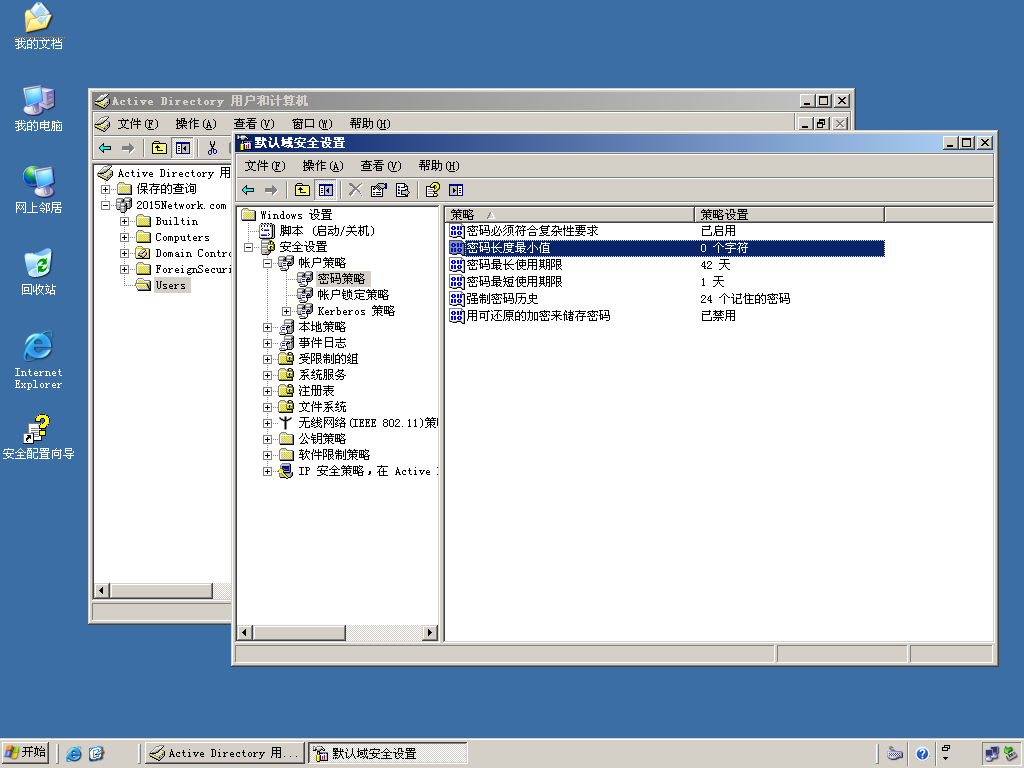This screenshot has width=1024, height=768.
Task: Click left arrow of policy tree horizontal scrollbar
Action: (245, 632)
